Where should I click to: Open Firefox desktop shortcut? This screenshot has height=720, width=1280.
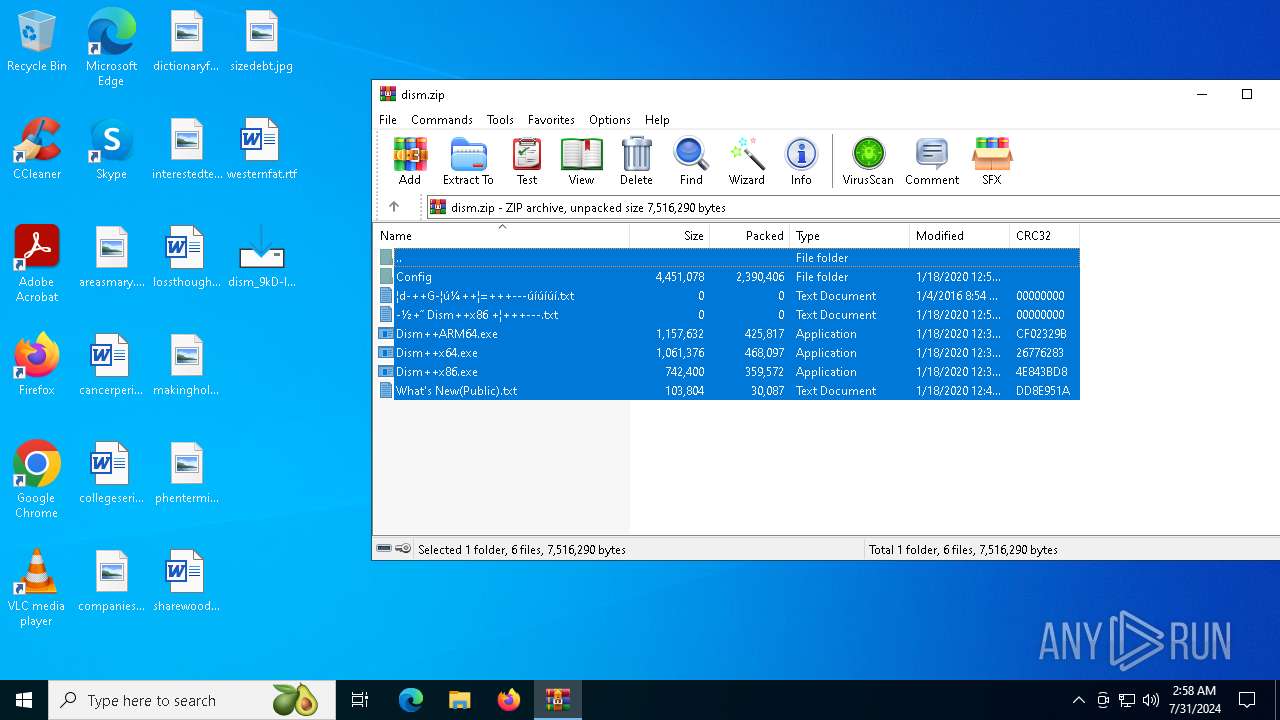(x=37, y=366)
